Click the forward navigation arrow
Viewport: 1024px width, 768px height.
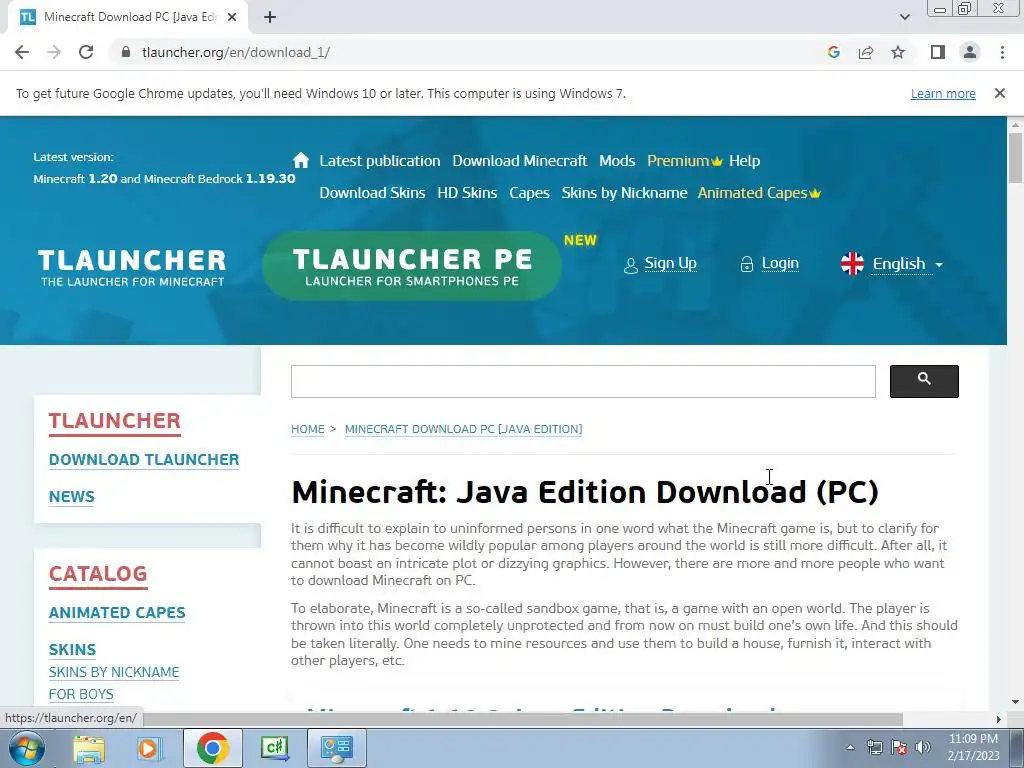(54, 52)
